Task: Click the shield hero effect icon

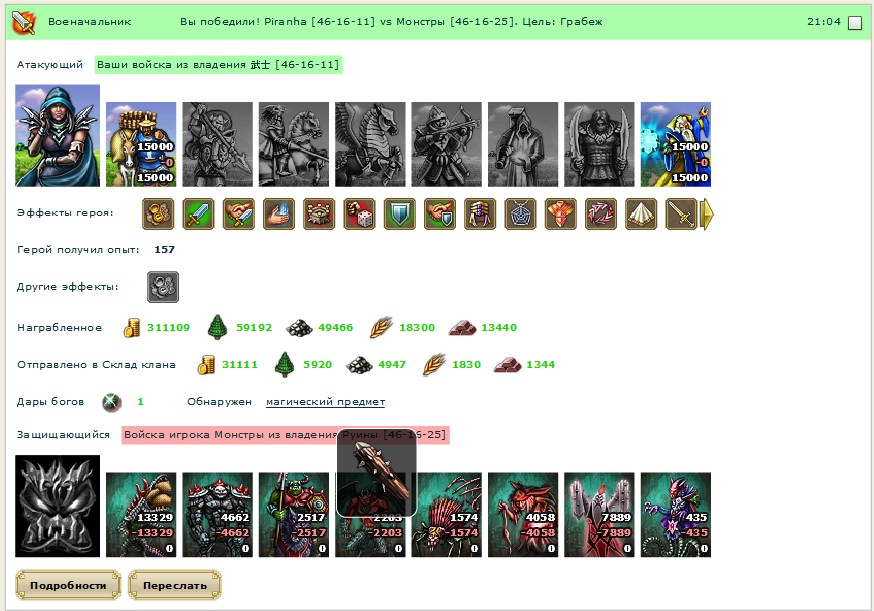Action: (x=400, y=214)
